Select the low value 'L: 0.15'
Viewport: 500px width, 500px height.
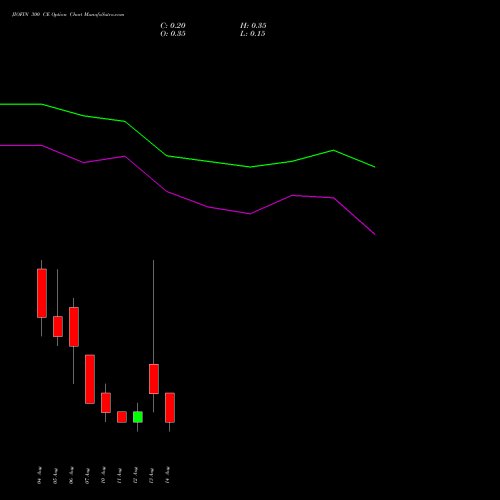253,34
